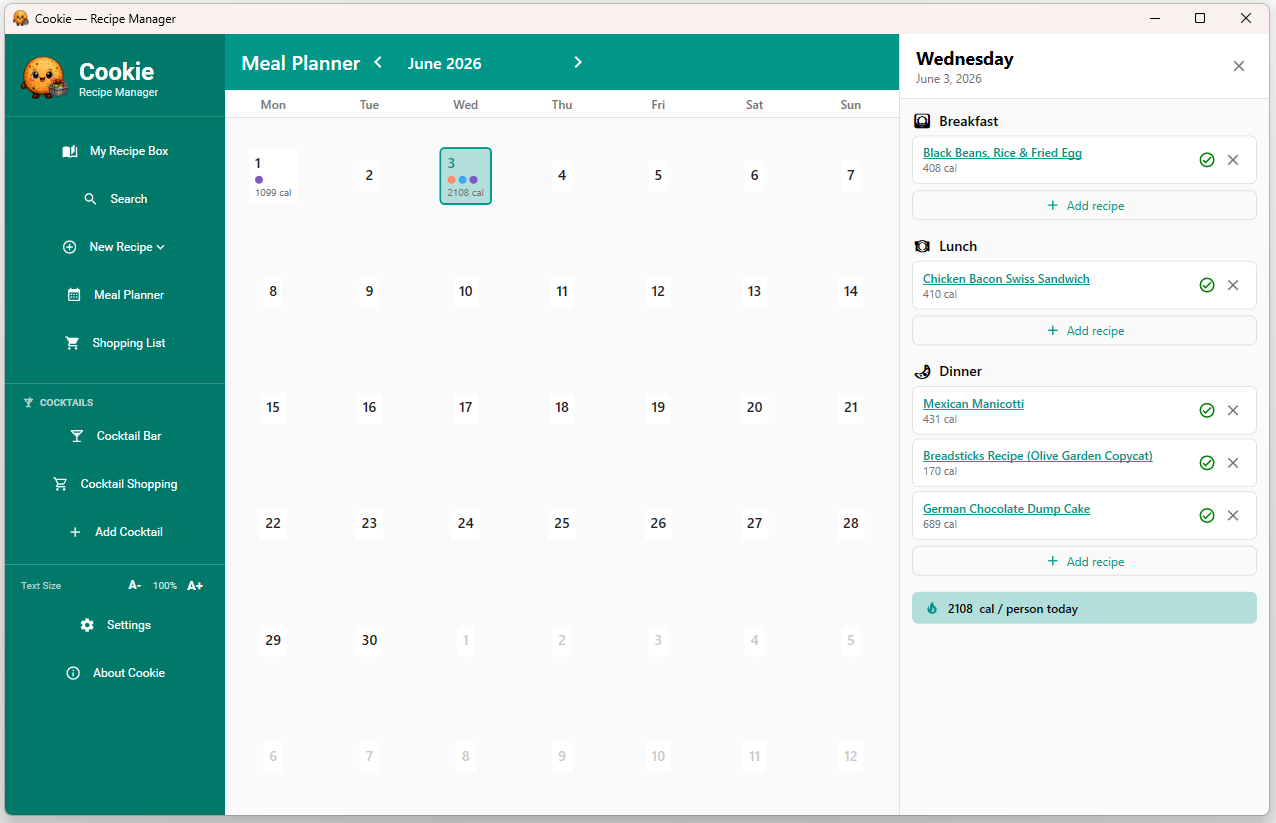Remove Black Beans, Rice & Fried Egg from breakfast
Image resolution: width=1276 pixels, height=823 pixels.
pyautogui.click(x=1233, y=160)
